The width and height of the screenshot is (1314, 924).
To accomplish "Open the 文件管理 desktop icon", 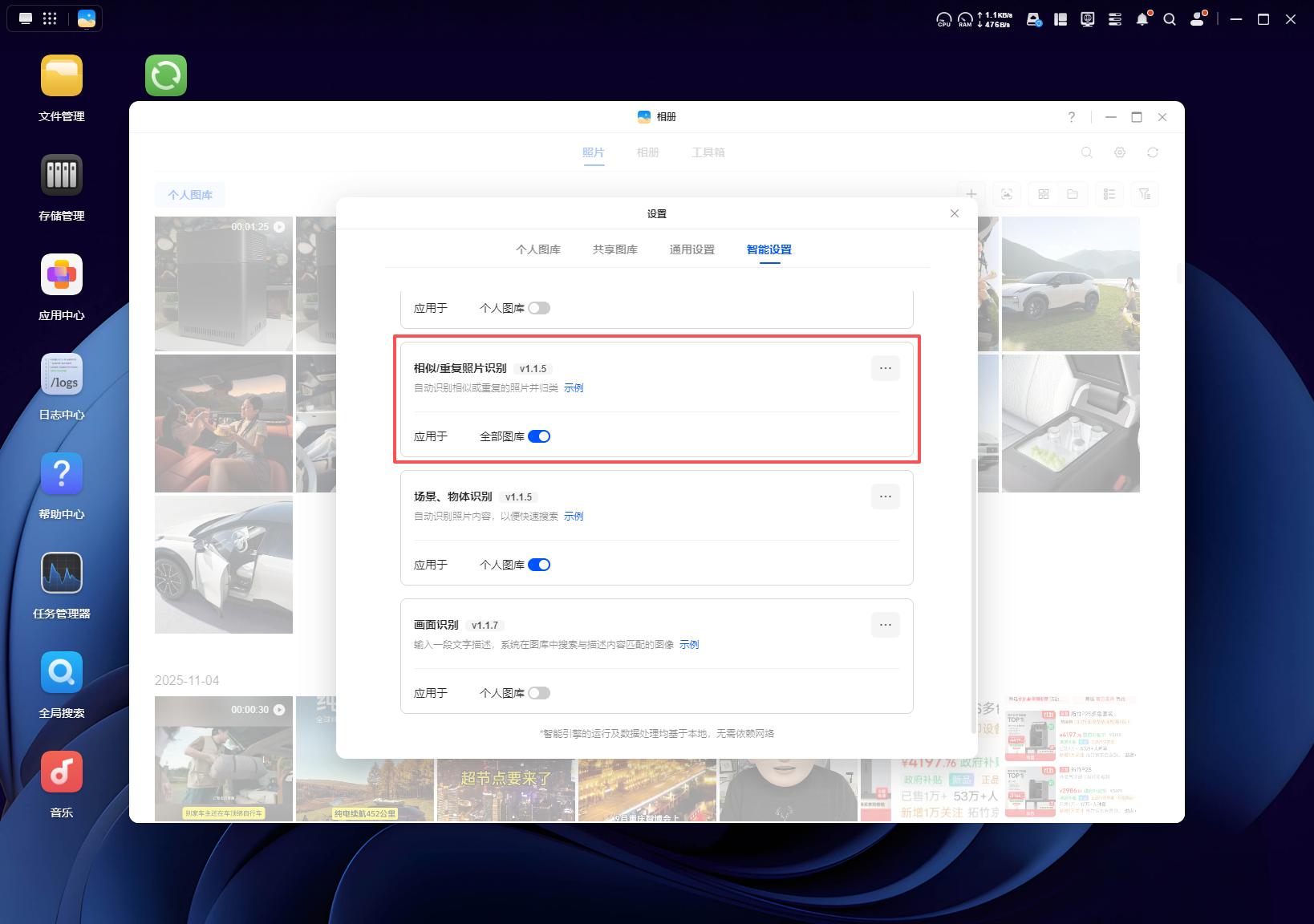I will 62,75.
